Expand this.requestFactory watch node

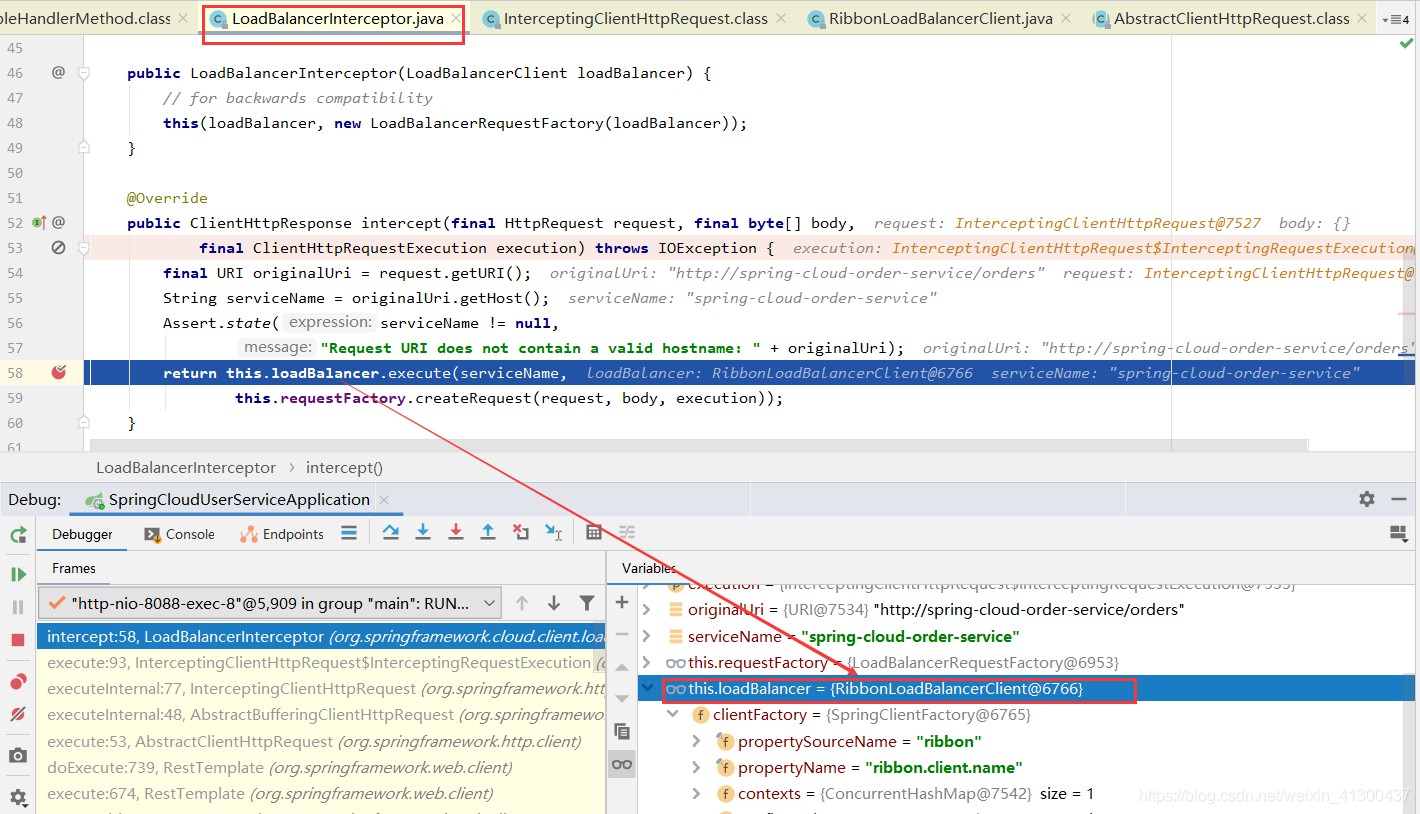point(647,662)
